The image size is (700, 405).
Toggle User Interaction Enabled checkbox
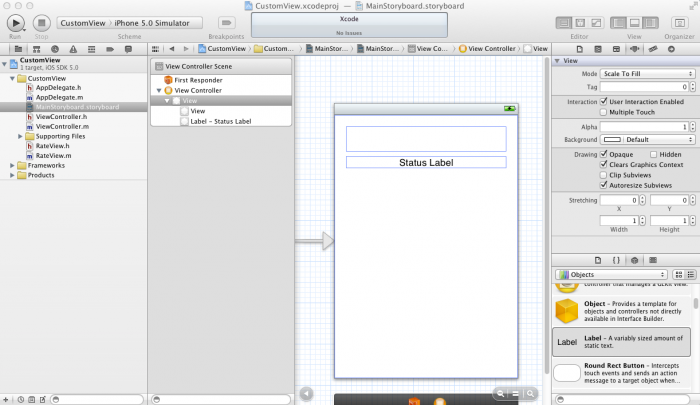point(604,101)
